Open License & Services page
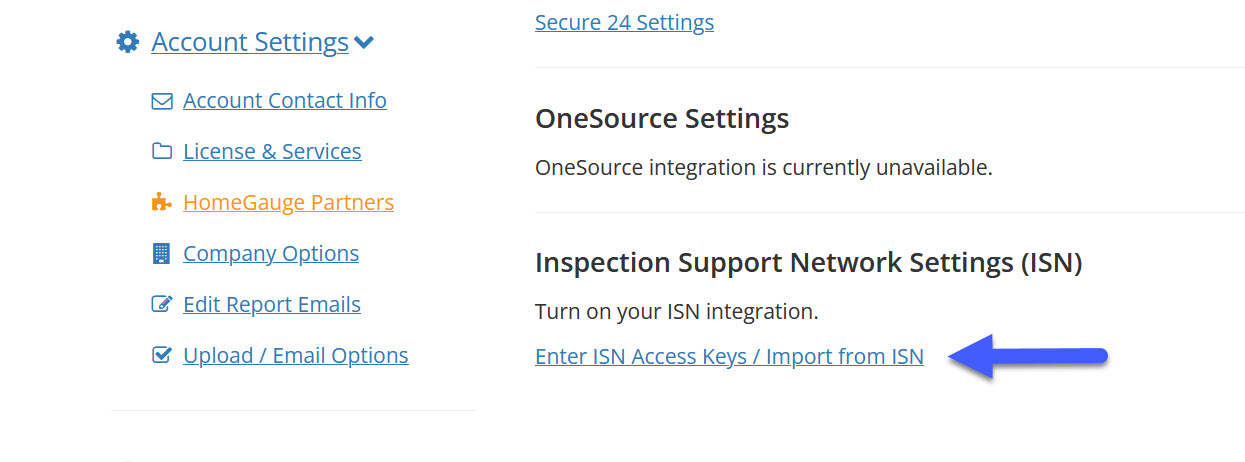The height and width of the screenshot is (462, 1245). coord(272,152)
